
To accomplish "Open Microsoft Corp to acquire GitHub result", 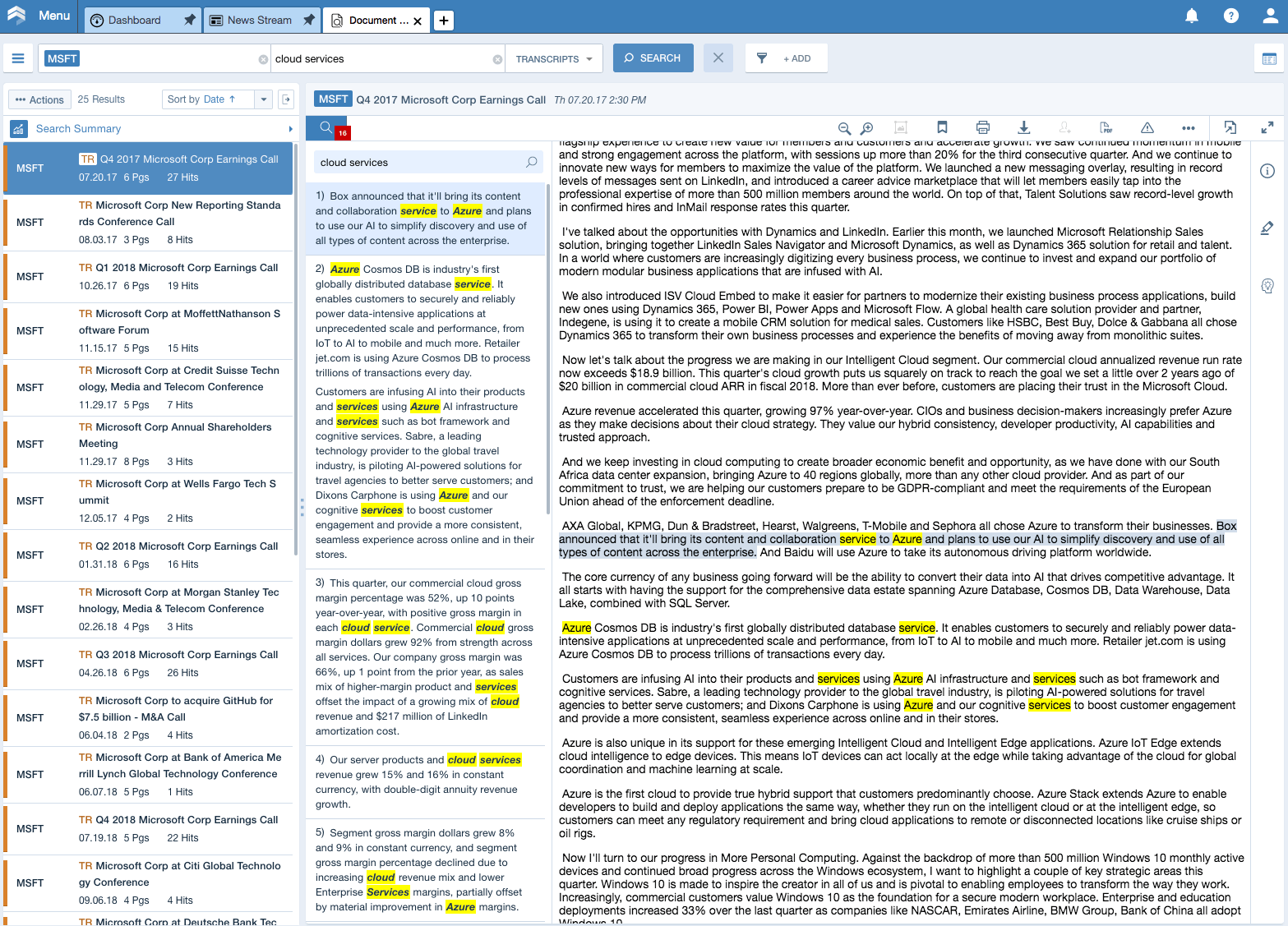I will click(149, 717).
